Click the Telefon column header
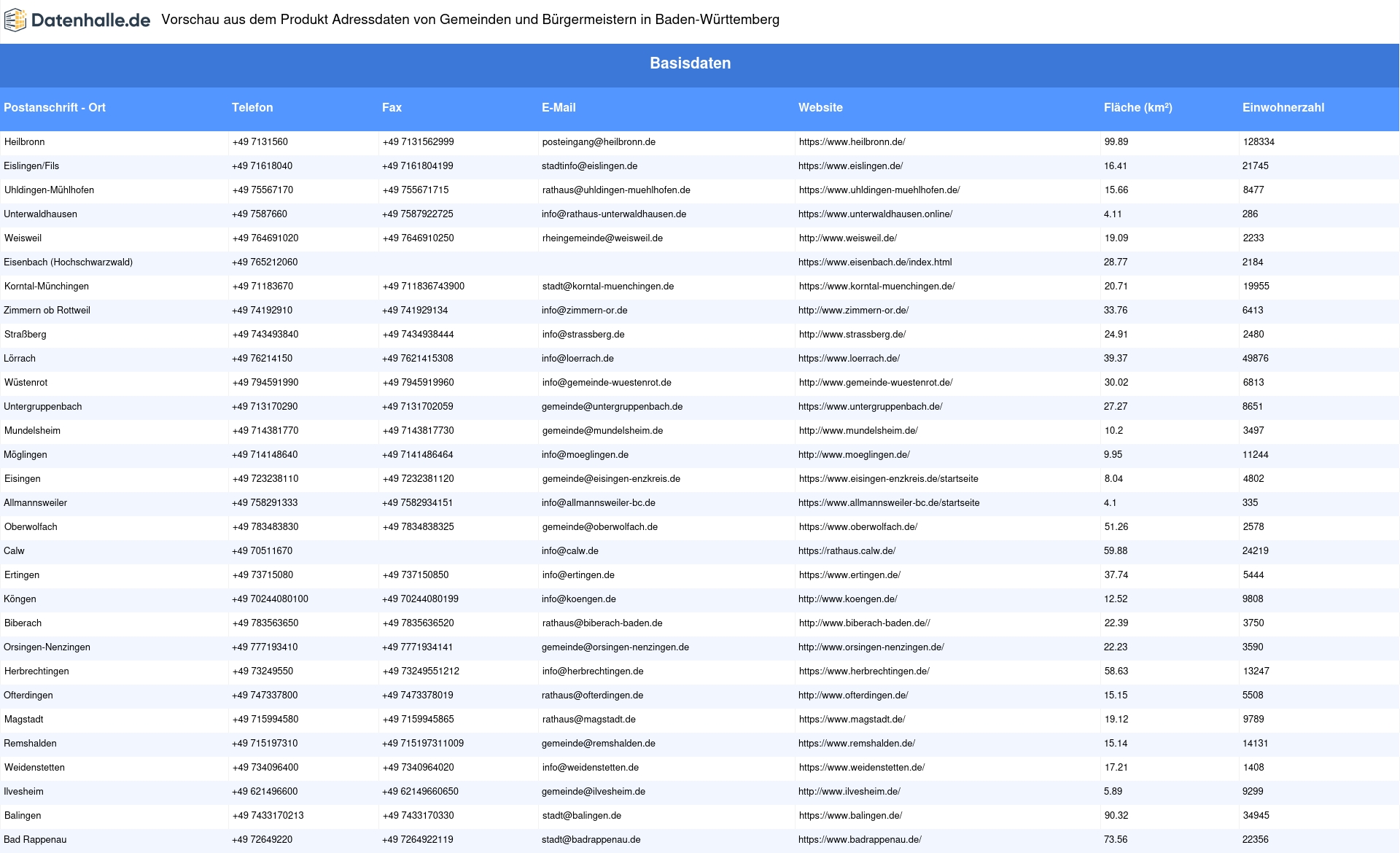1400x853 pixels. coord(252,107)
